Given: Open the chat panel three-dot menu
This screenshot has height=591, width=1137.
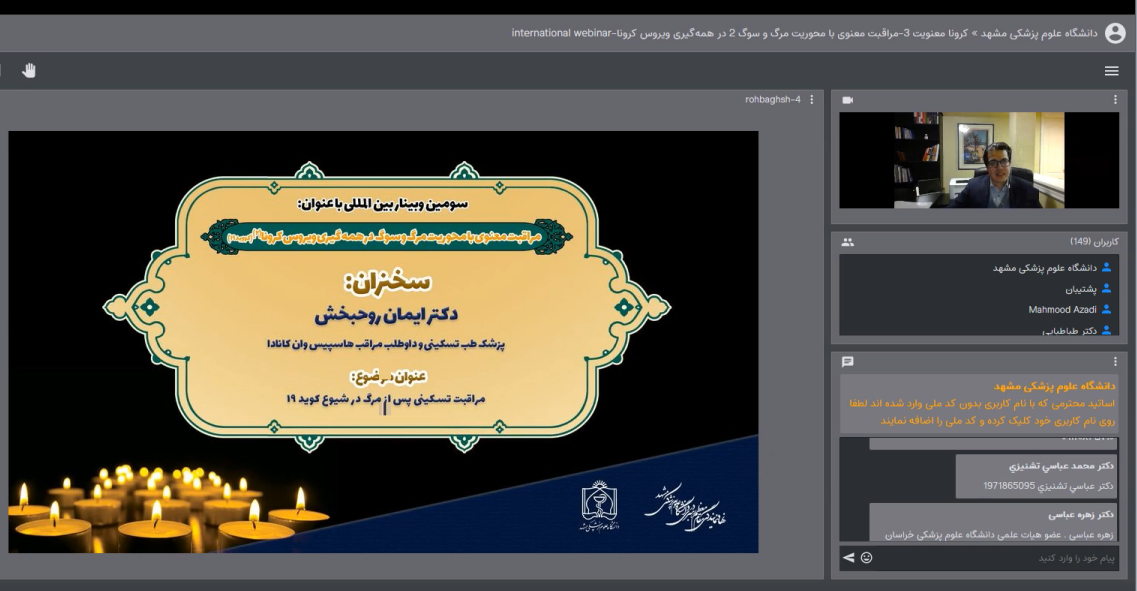Looking at the screenshot, I should (x=1115, y=361).
